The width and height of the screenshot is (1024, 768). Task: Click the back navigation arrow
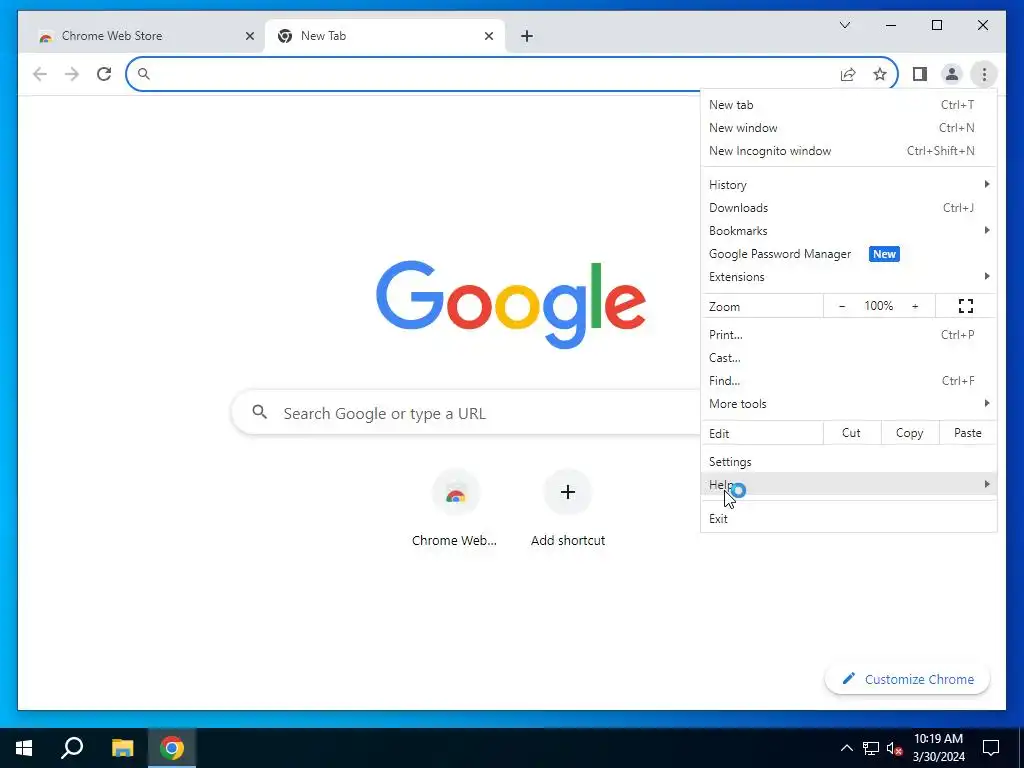point(40,74)
